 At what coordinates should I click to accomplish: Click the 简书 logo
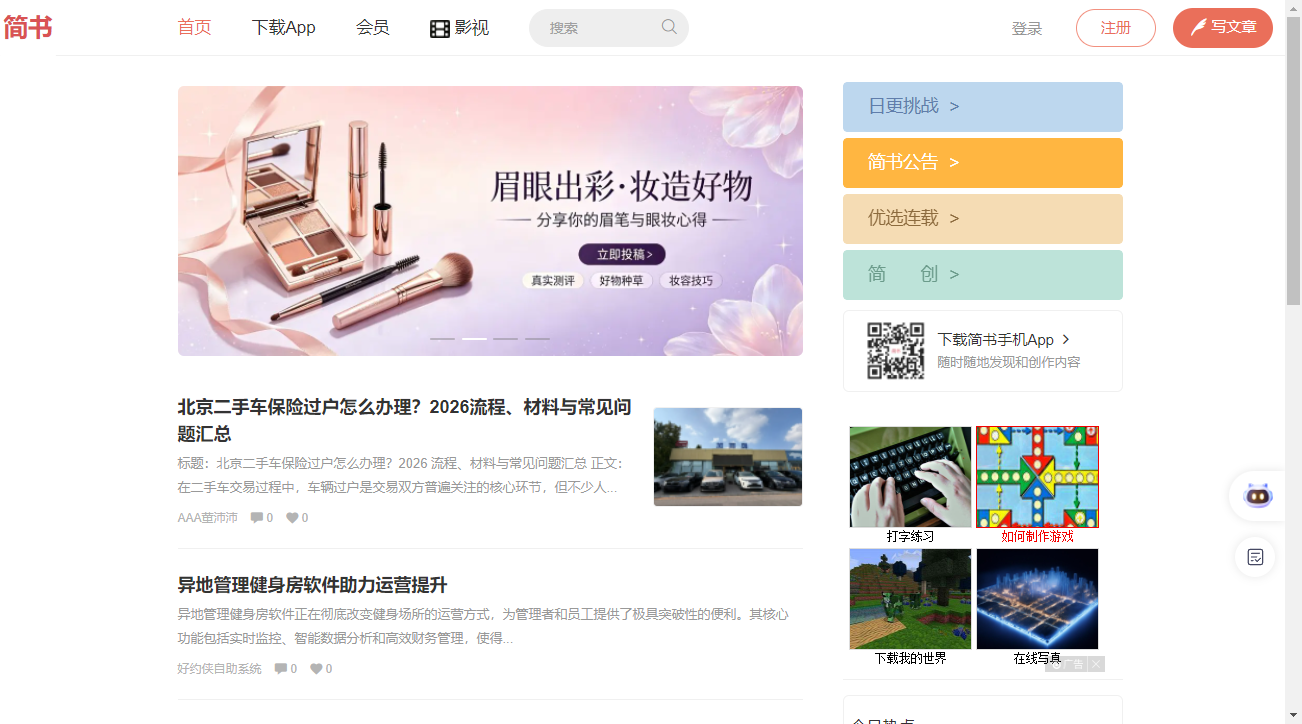pyautogui.click(x=28, y=28)
